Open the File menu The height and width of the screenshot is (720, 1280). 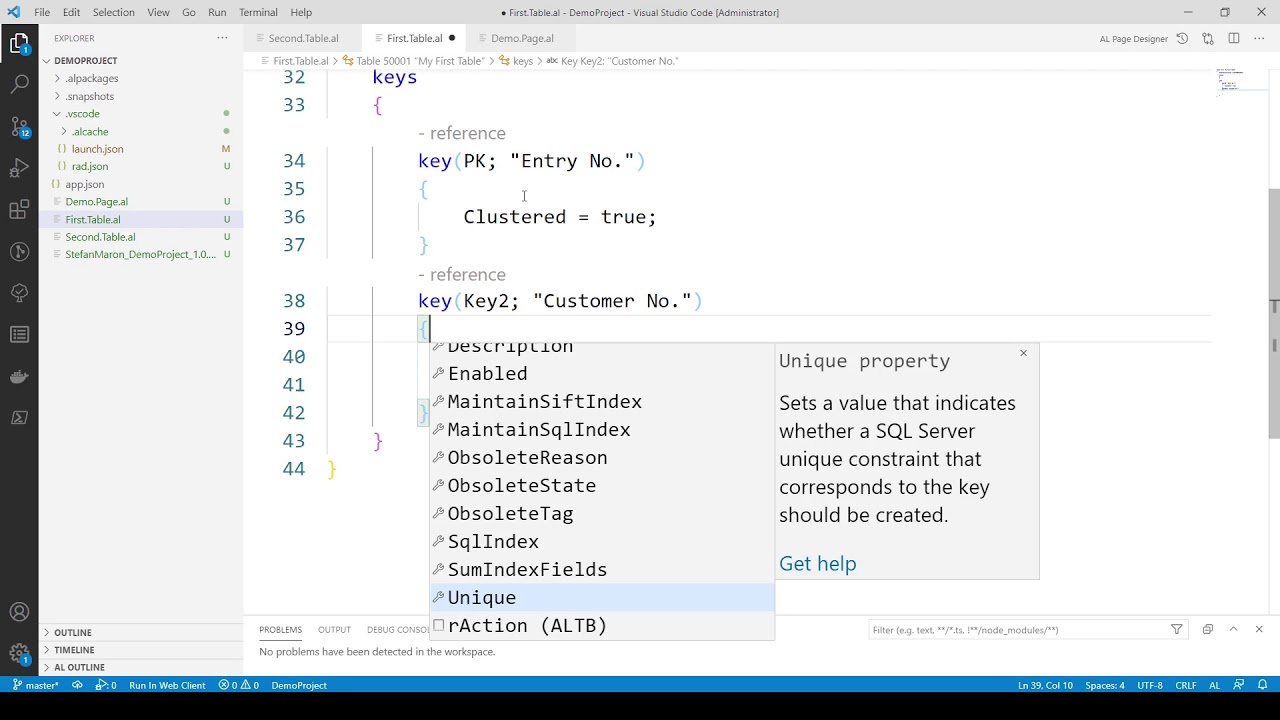point(42,12)
